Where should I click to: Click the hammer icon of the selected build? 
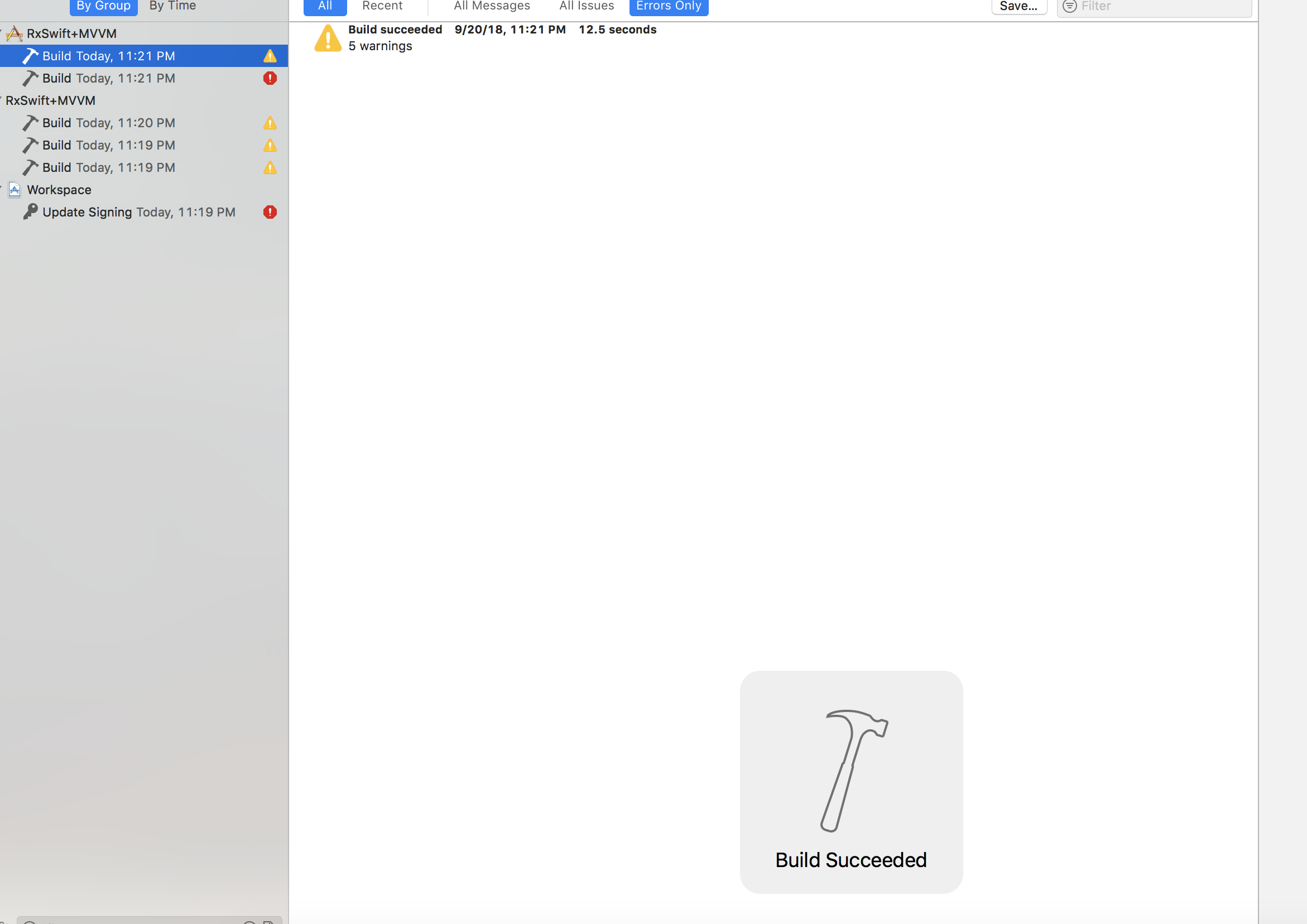click(x=30, y=56)
